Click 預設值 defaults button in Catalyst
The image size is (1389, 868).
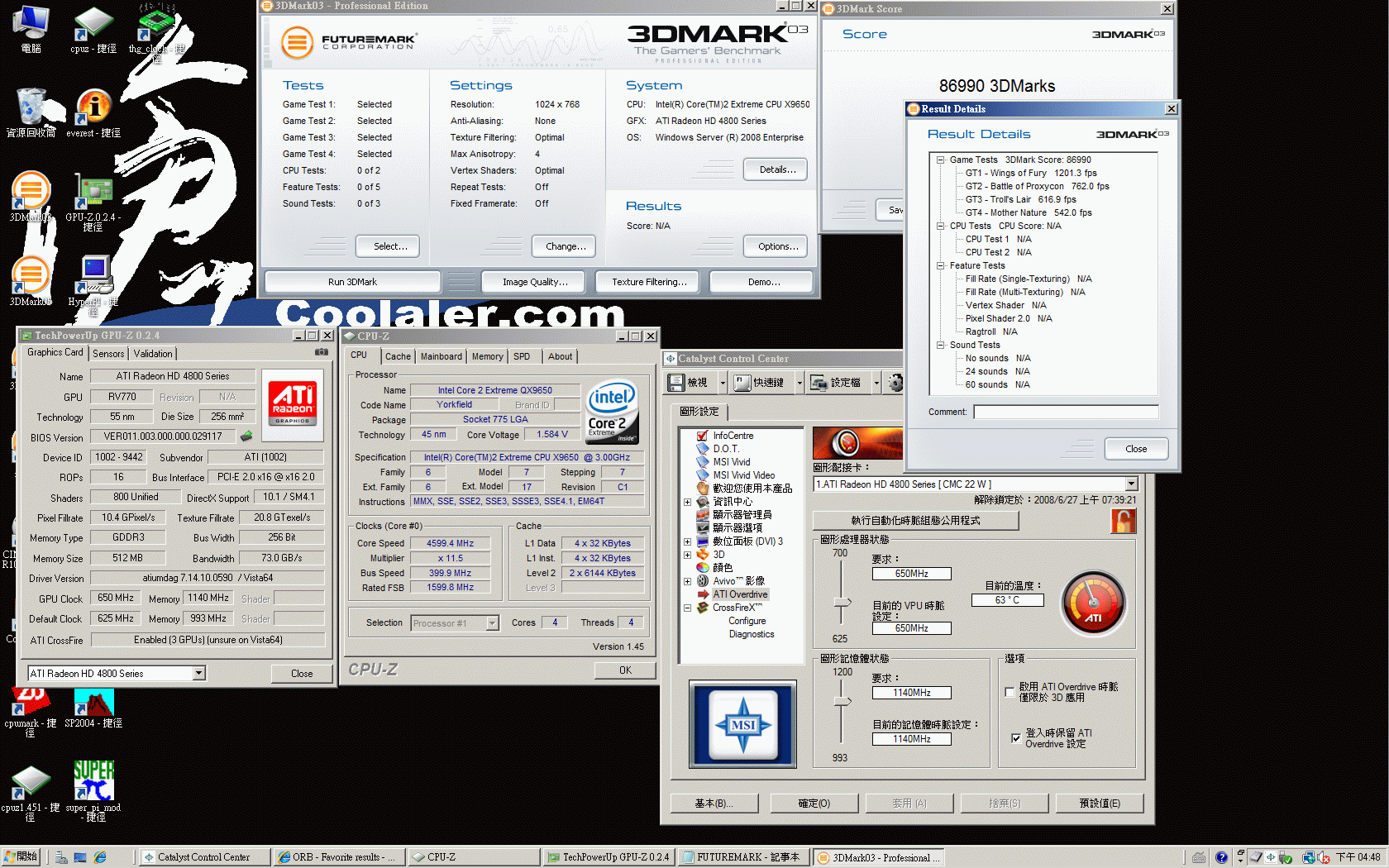point(1100,804)
